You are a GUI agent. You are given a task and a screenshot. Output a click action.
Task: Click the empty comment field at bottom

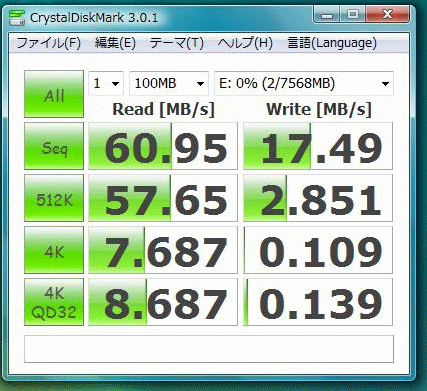[x=209, y=349]
